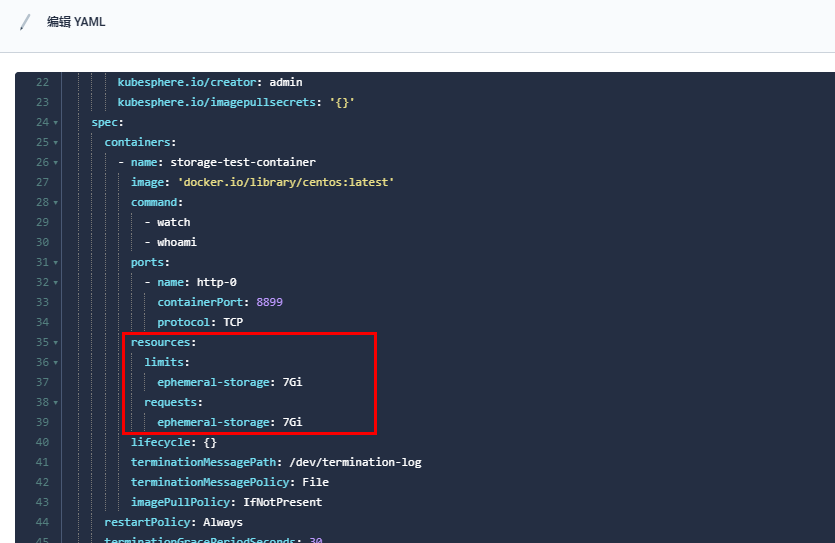Fold the http-0 port entry at line 32
The image size is (835, 543).
pyautogui.click(x=55, y=282)
